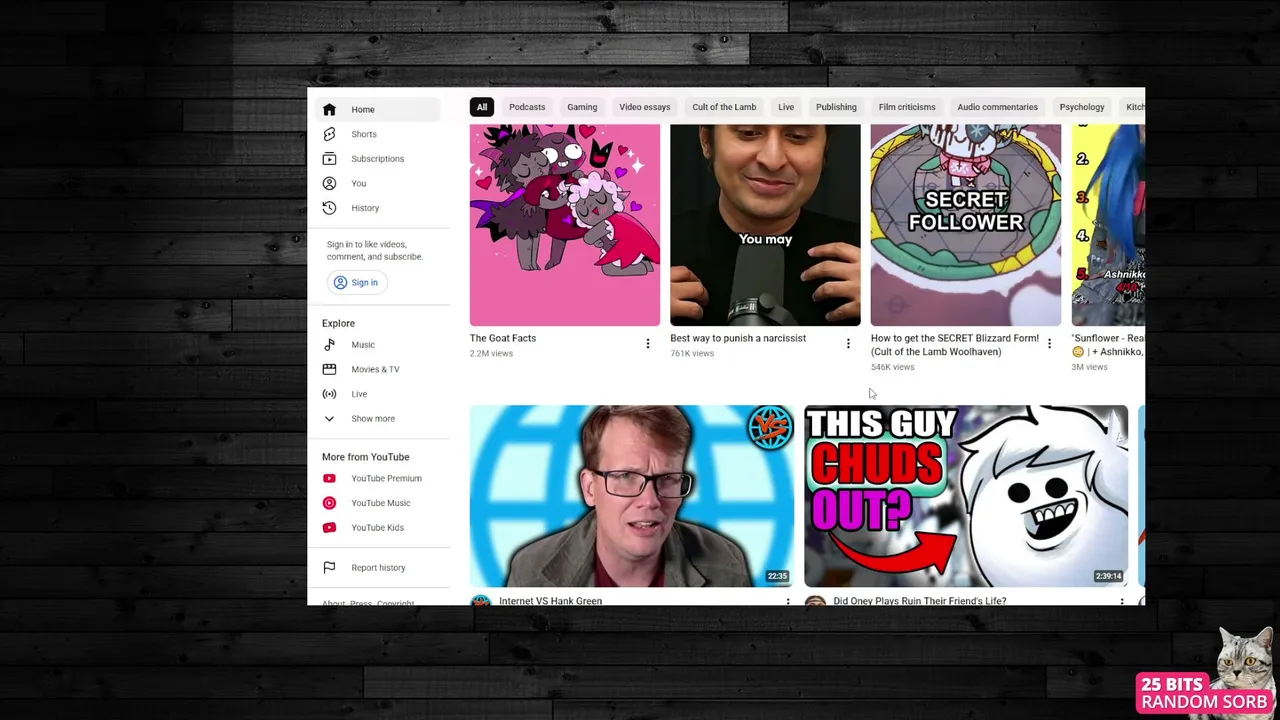Select the Subscriptions icon in the sidebar
The width and height of the screenshot is (1280, 720).
tap(329, 158)
